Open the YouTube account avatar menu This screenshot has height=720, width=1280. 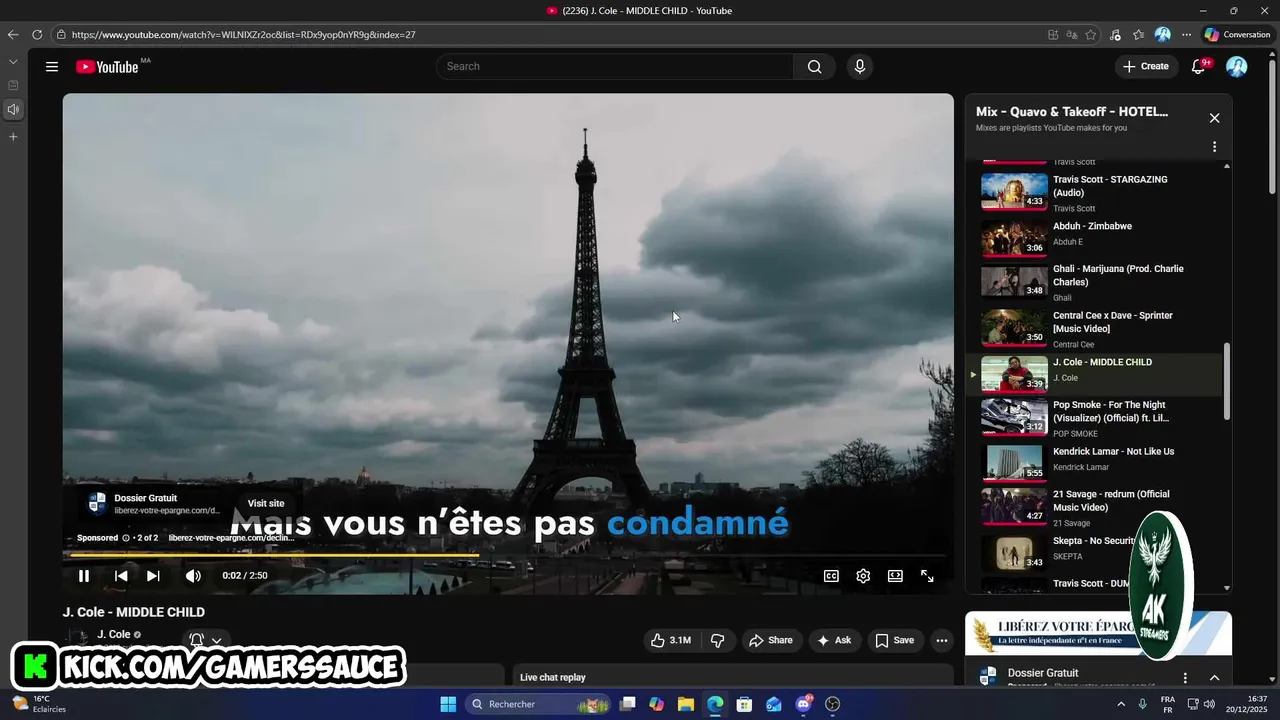[1237, 67]
